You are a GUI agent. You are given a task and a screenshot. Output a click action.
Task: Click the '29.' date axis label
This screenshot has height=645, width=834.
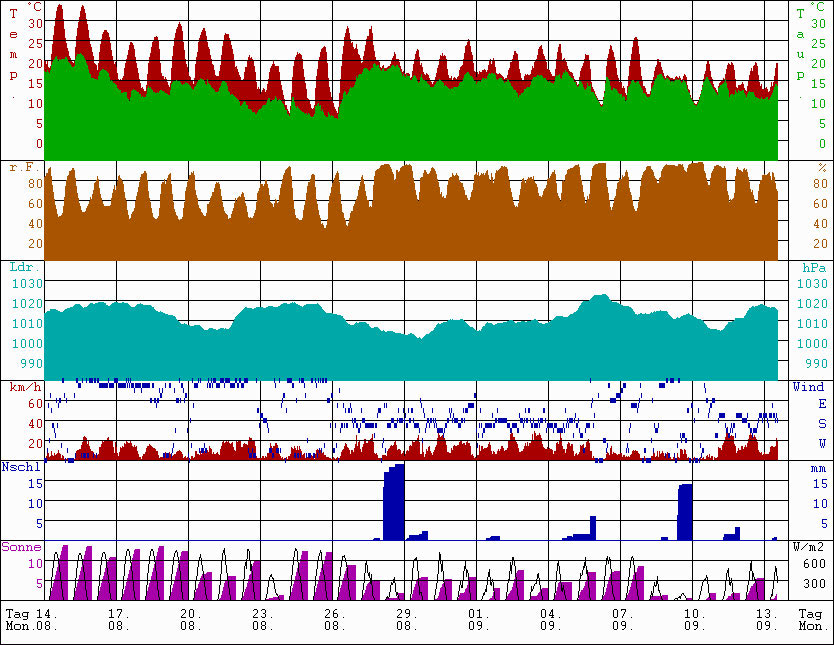pos(407,614)
